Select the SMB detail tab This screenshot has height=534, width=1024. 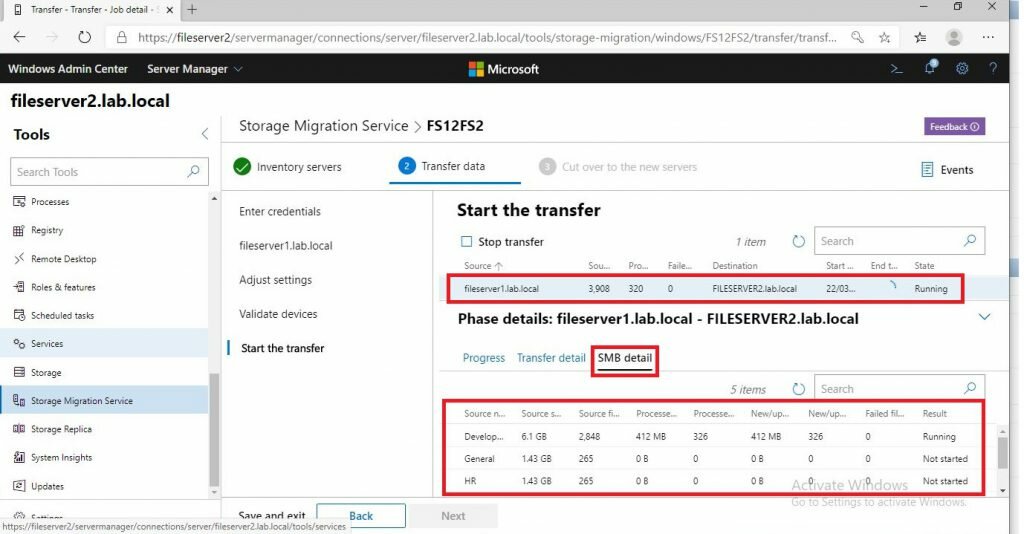click(x=624, y=358)
